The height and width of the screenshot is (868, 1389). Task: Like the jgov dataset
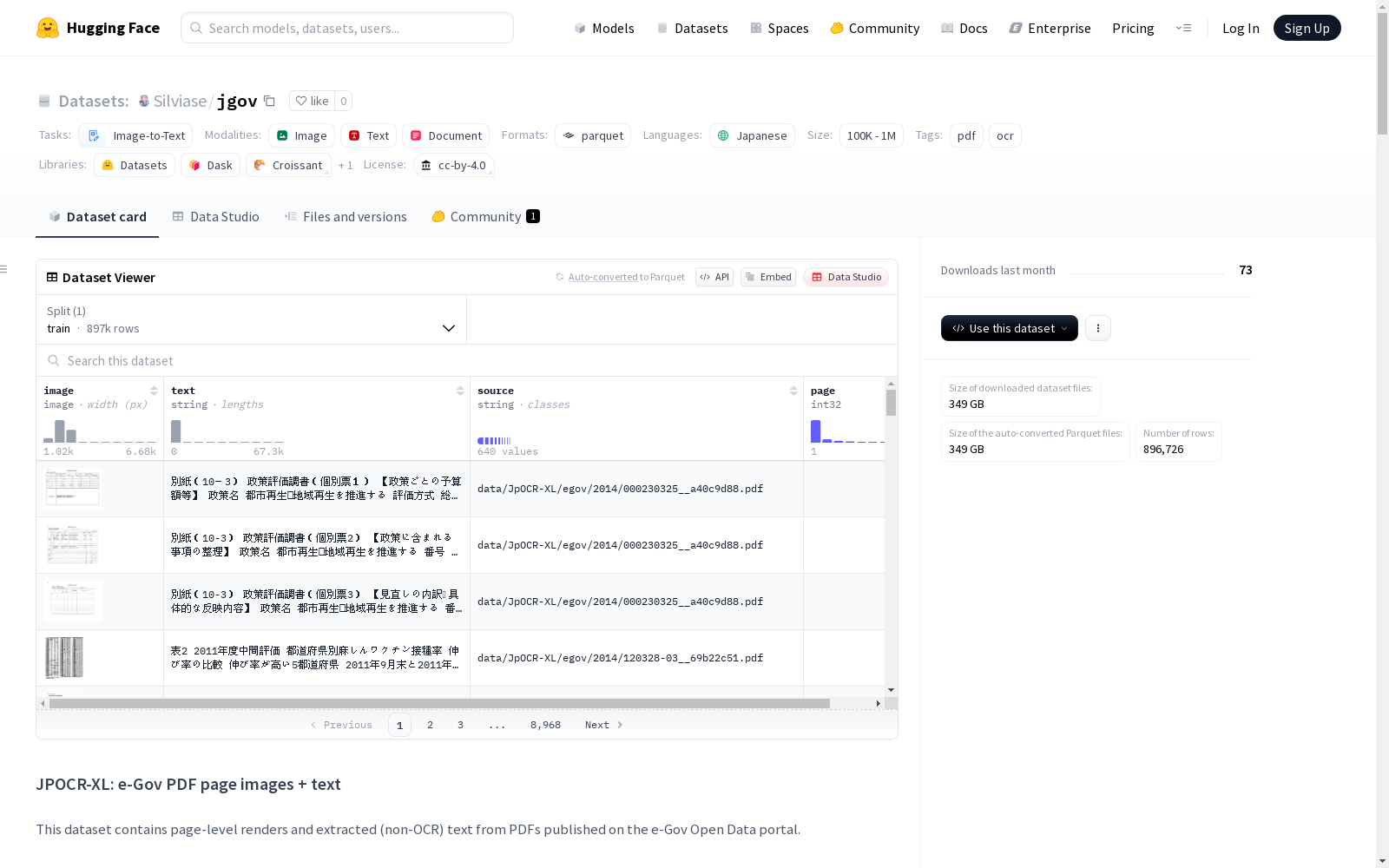pyautogui.click(x=312, y=101)
